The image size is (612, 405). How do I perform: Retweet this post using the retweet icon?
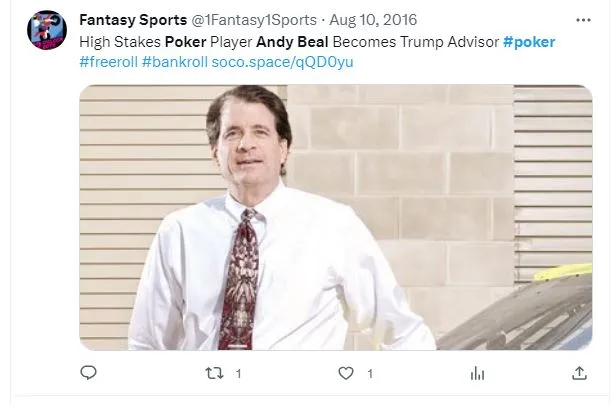click(214, 373)
